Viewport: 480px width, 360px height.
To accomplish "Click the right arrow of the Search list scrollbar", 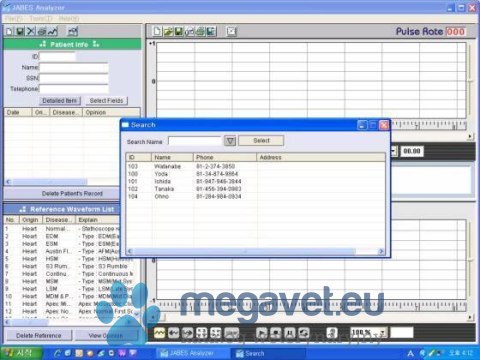I will click(381, 251).
